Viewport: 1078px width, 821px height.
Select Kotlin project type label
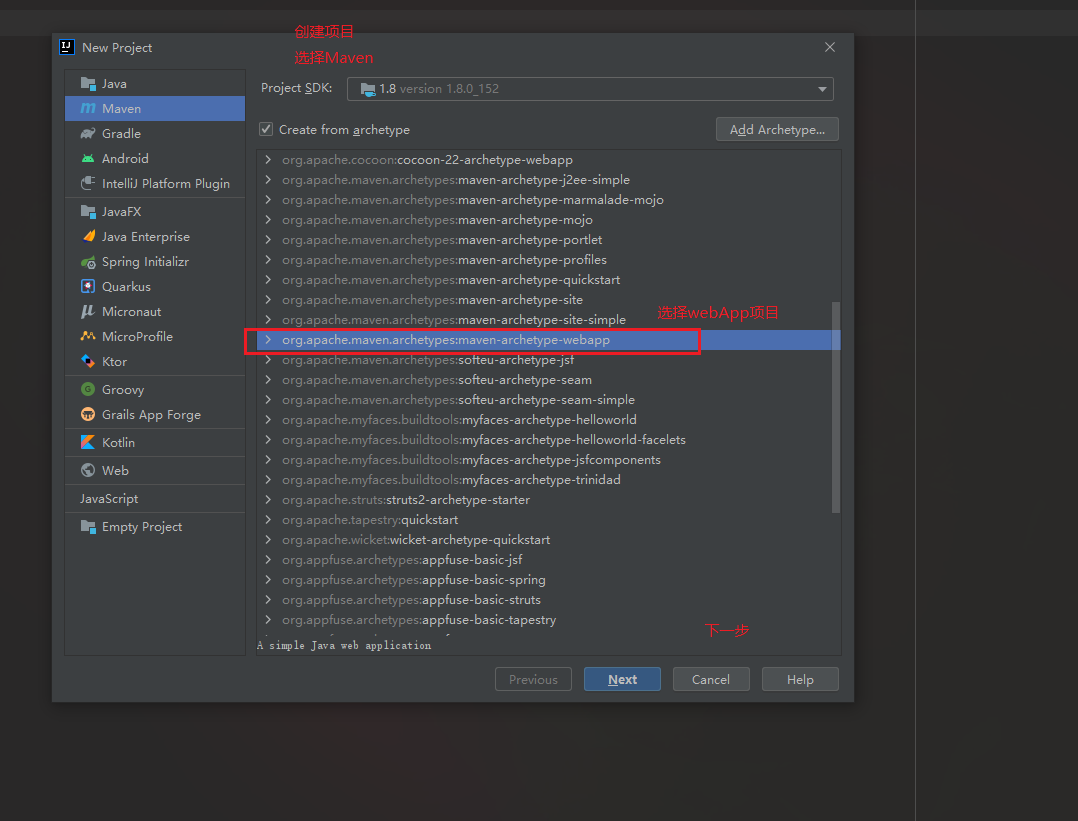118,442
